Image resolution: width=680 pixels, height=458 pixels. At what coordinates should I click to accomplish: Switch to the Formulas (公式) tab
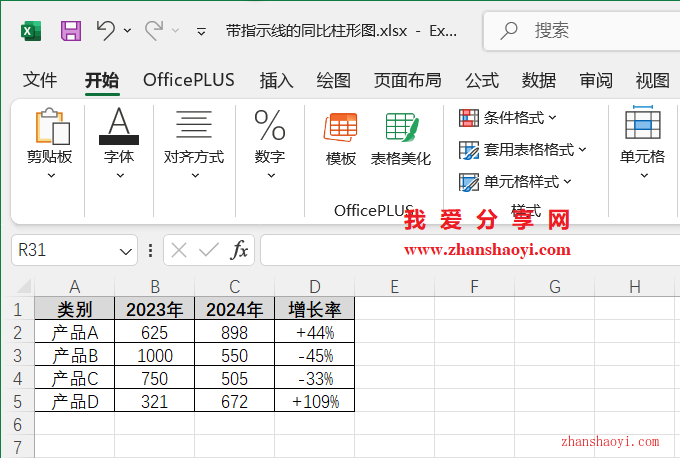pos(481,80)
